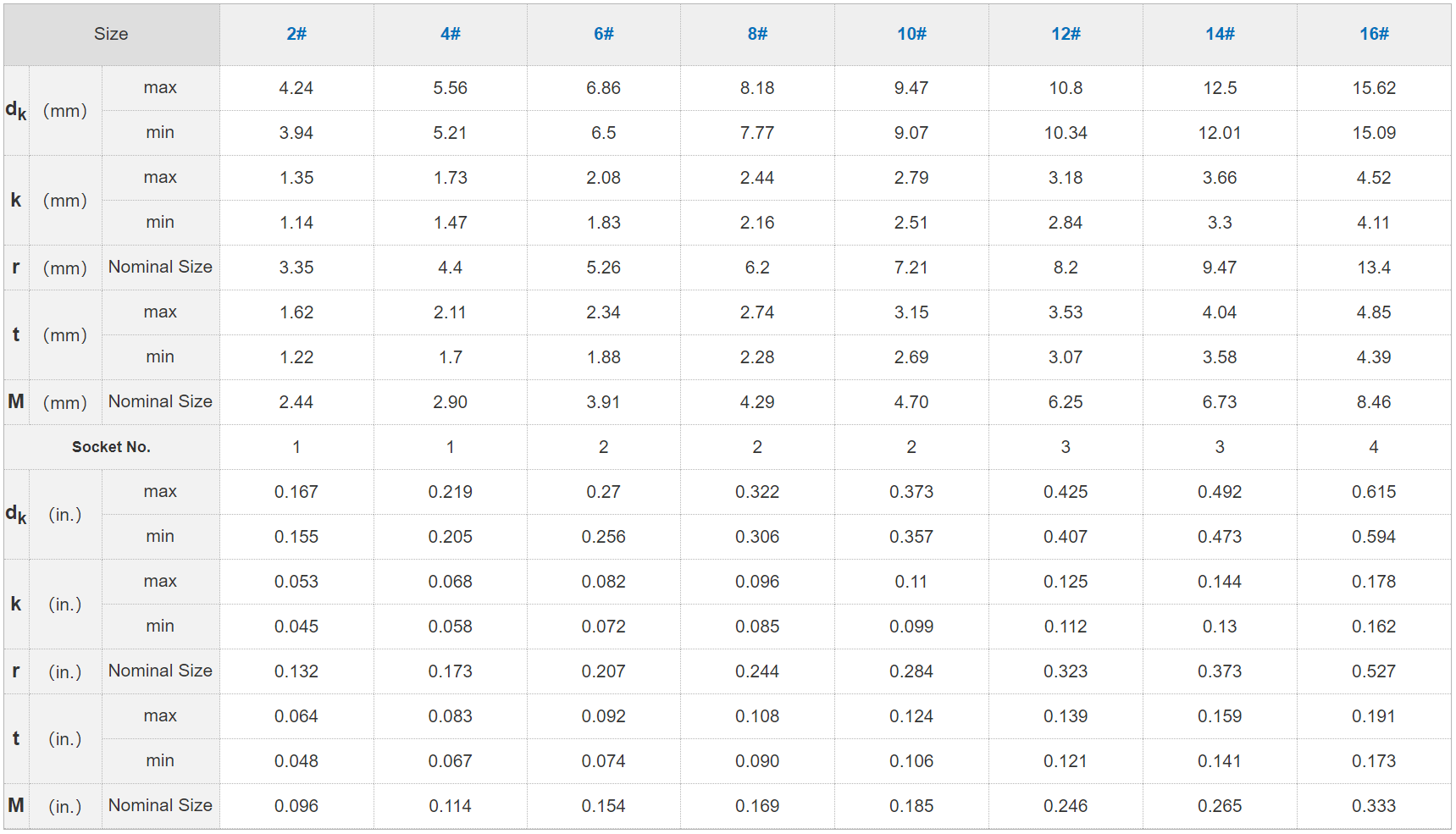Viewport: 1456px width, 834px height.
Task: Click the 16# size header link
Action: [x=1374, y=34]
